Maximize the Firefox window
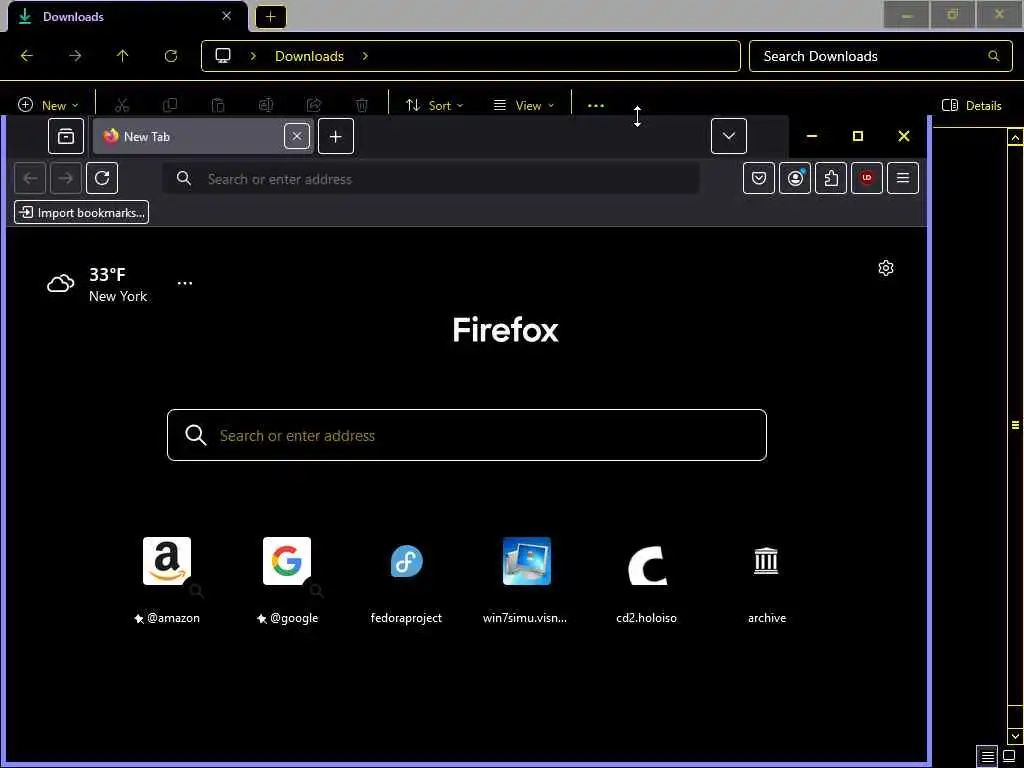The height and width of the screenshot is (768, 1024). [857, 136]
